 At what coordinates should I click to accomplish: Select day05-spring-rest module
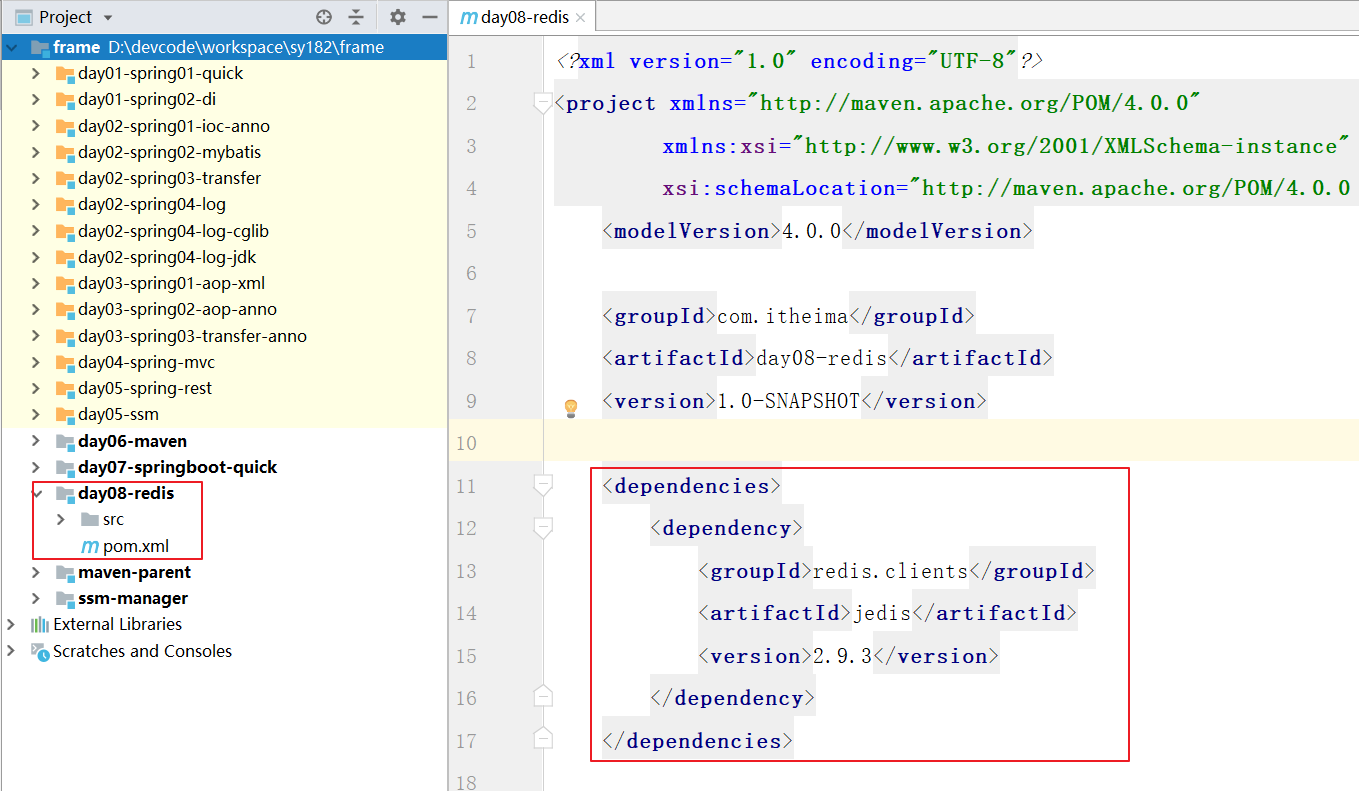pyautogui.click(x=145, y=388)
